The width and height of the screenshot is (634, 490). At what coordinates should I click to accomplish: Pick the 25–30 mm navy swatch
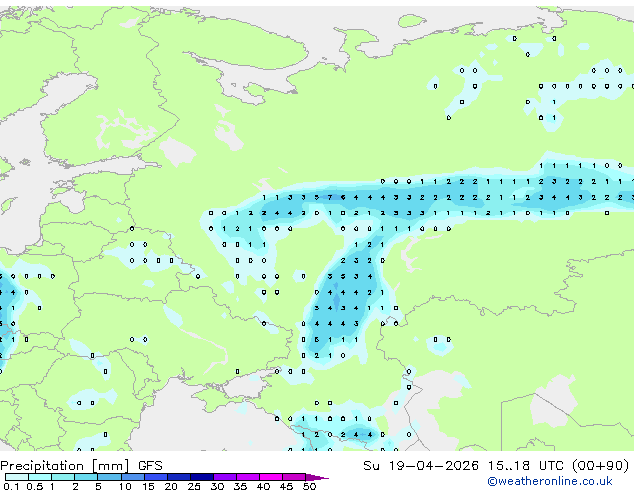pos(202,477)
